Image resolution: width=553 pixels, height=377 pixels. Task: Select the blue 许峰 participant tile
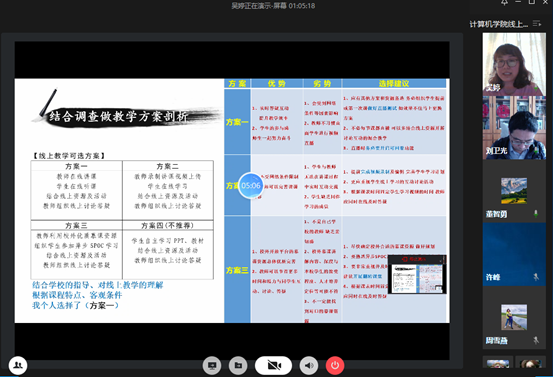514,254
